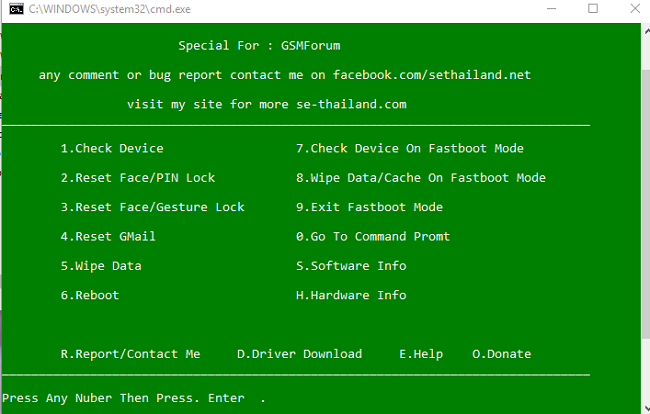The image size is (650, 414).
Task: Select 0.Go To Command Promt entry
Action: [x=373, y=237]
